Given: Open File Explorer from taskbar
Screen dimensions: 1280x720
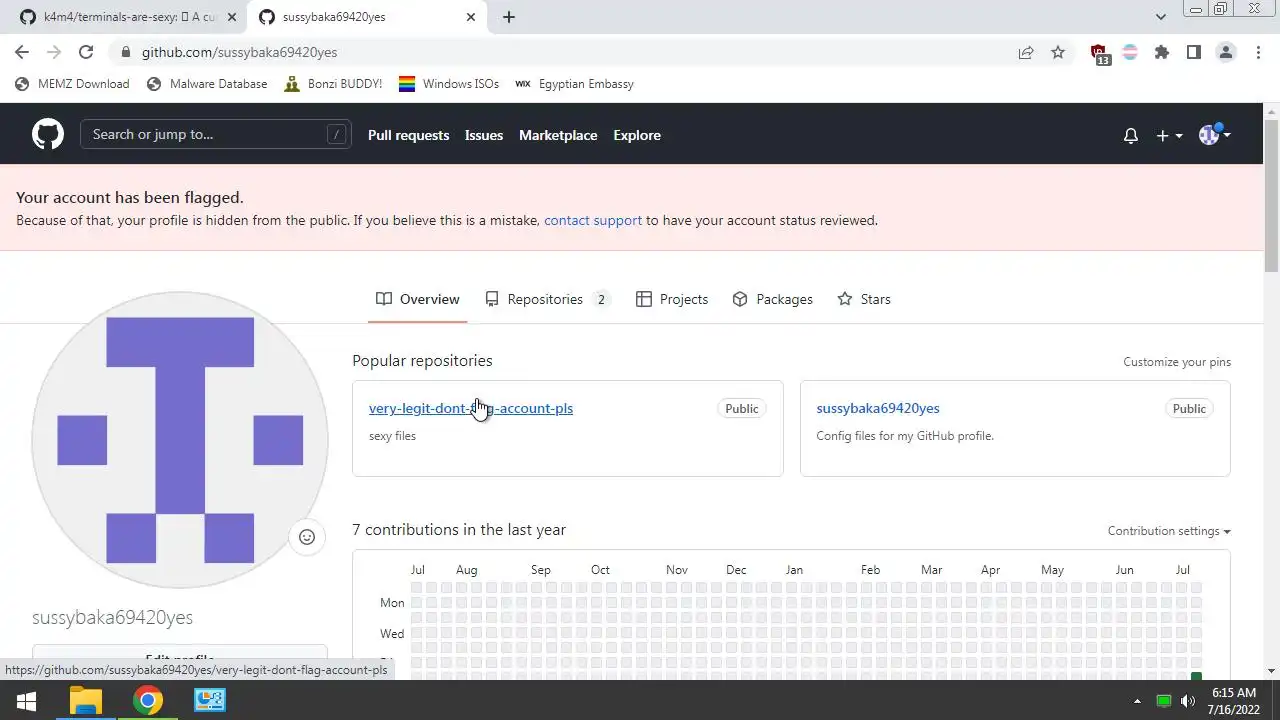Looking at the screenshot, I should tap(86, 701).
